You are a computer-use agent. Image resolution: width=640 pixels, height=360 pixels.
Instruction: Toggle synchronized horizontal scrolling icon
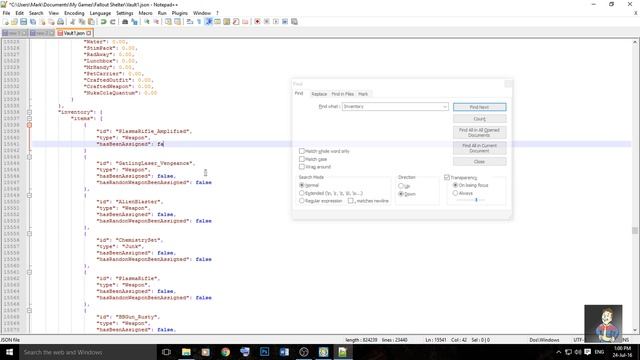tap(177, 22)
